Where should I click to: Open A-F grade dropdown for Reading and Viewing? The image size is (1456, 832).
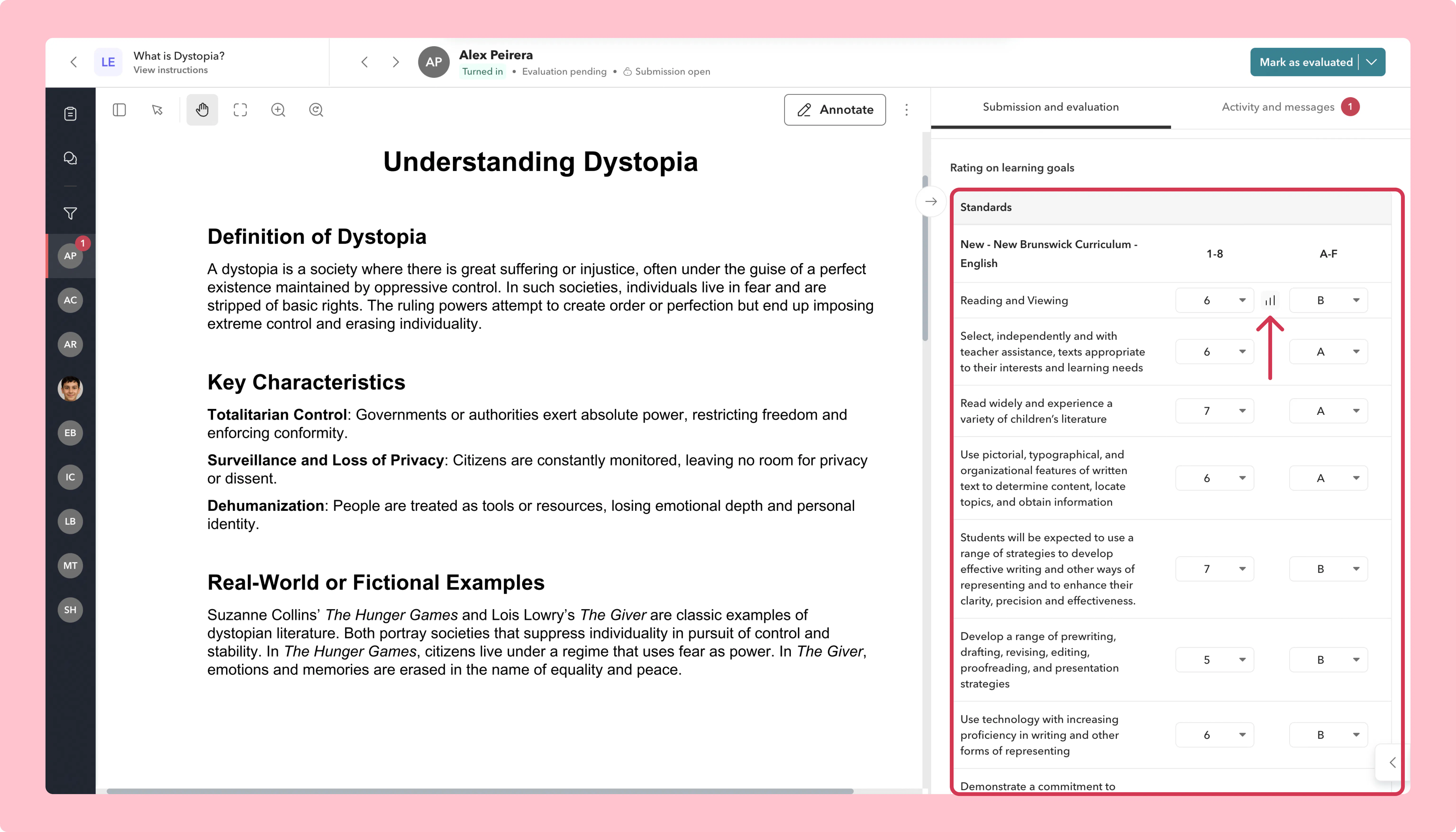pos(1329,301)
